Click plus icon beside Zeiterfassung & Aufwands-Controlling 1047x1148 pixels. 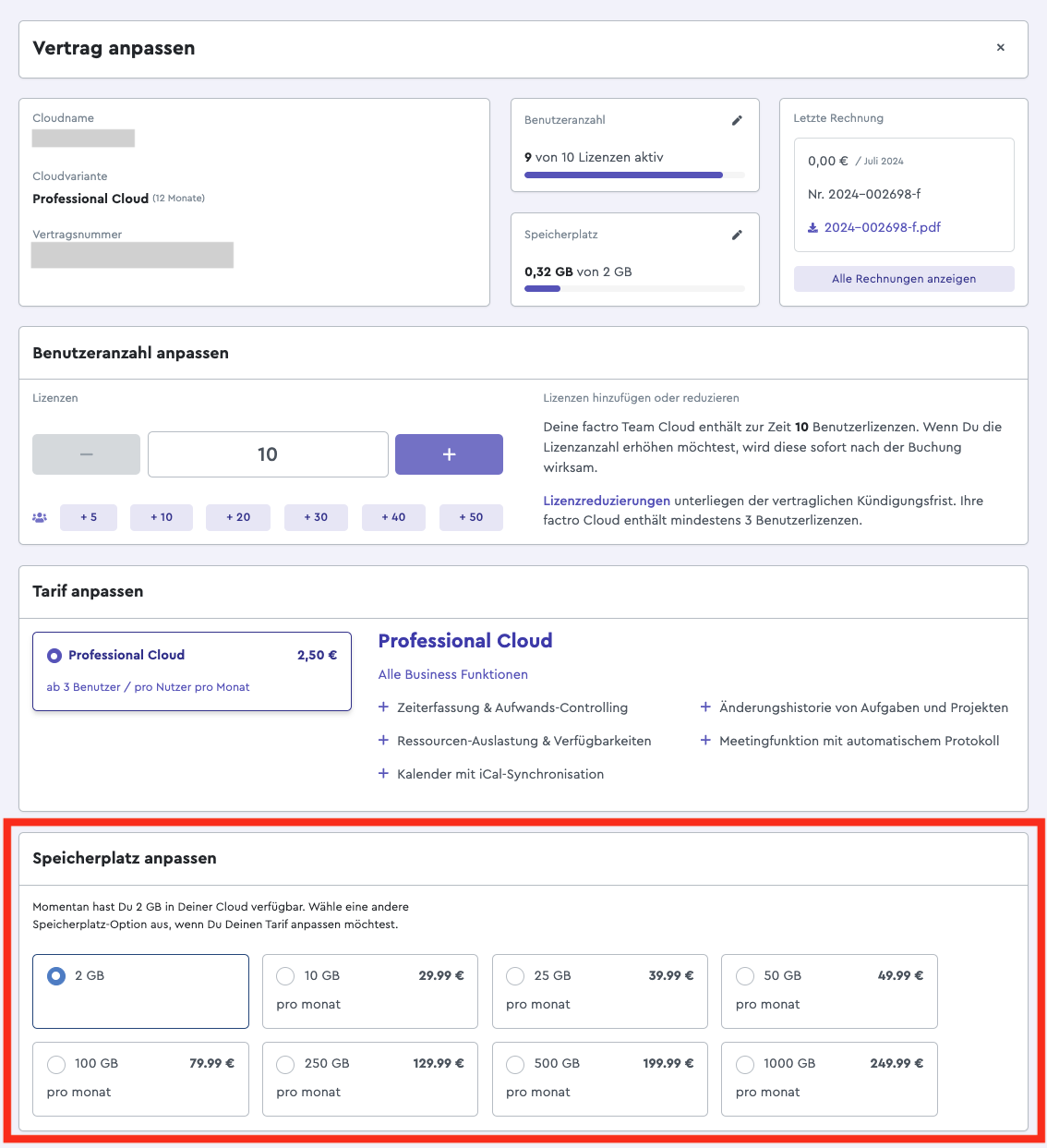pos(383,707)
